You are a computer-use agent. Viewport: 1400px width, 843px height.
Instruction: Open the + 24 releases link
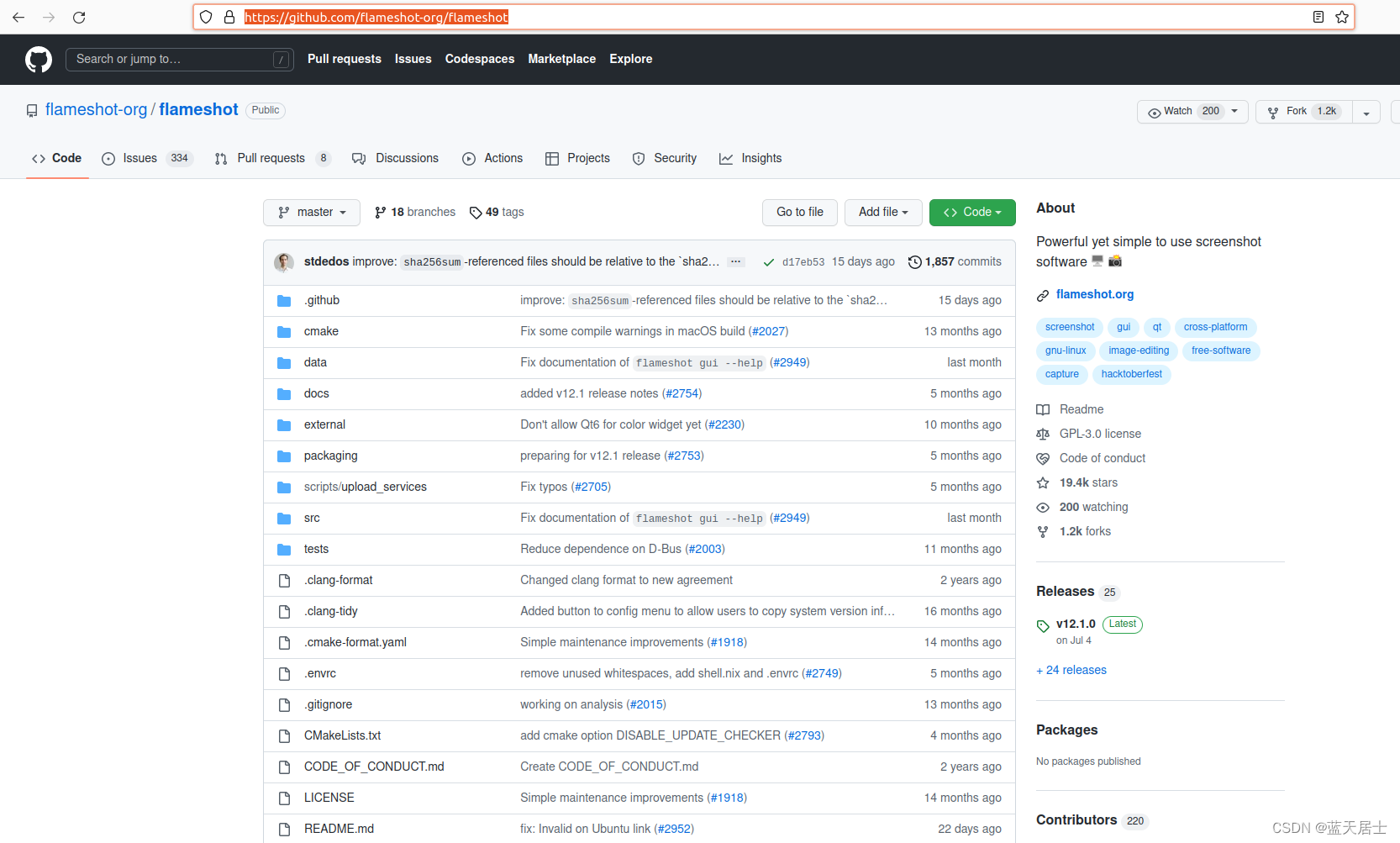[1071, 671]
